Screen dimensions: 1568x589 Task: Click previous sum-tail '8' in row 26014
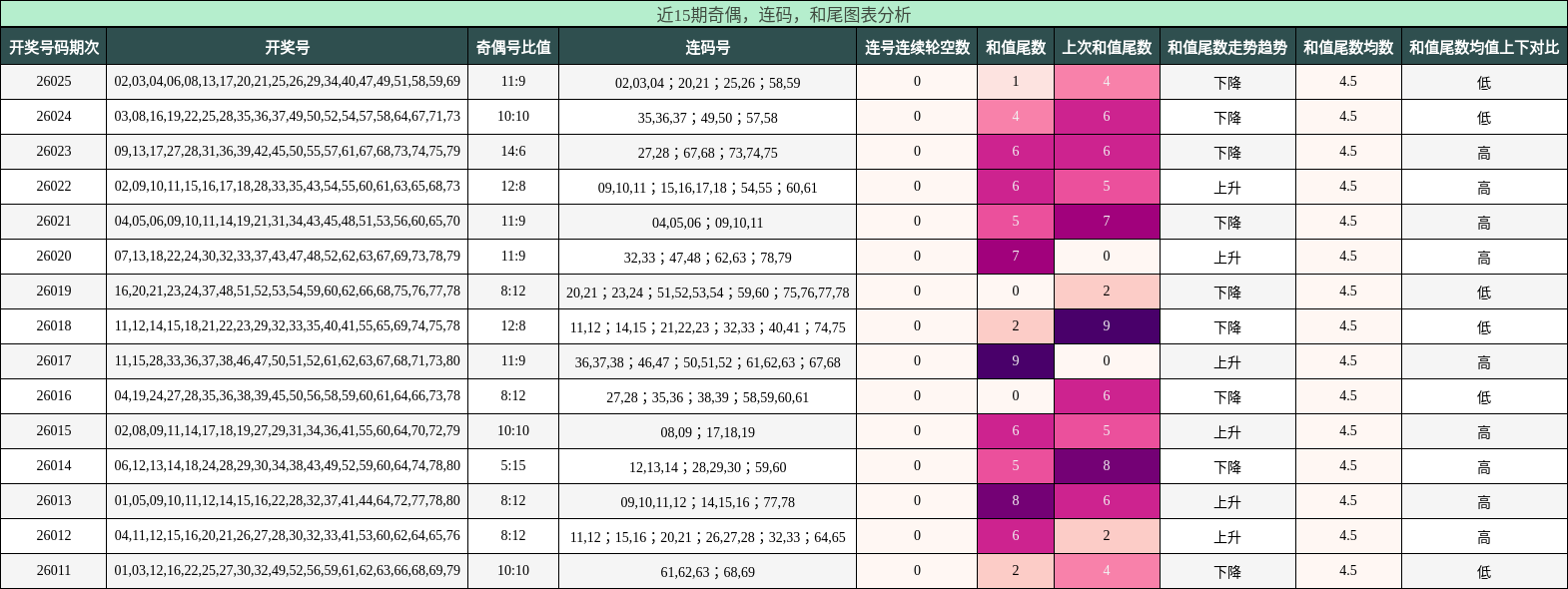[1107, 466]
